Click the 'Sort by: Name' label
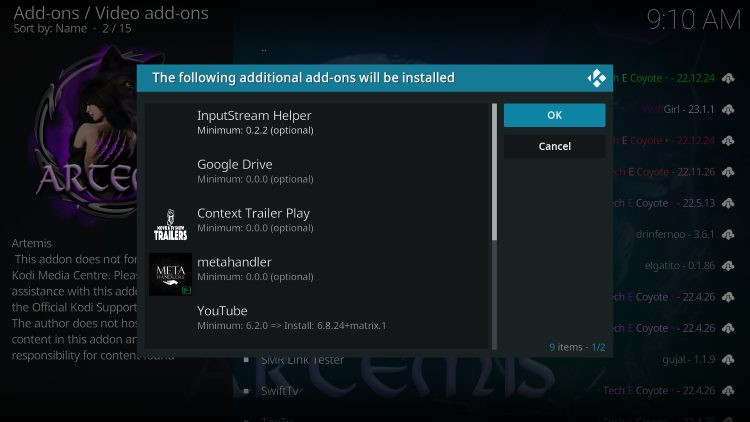 coord(50,29)
